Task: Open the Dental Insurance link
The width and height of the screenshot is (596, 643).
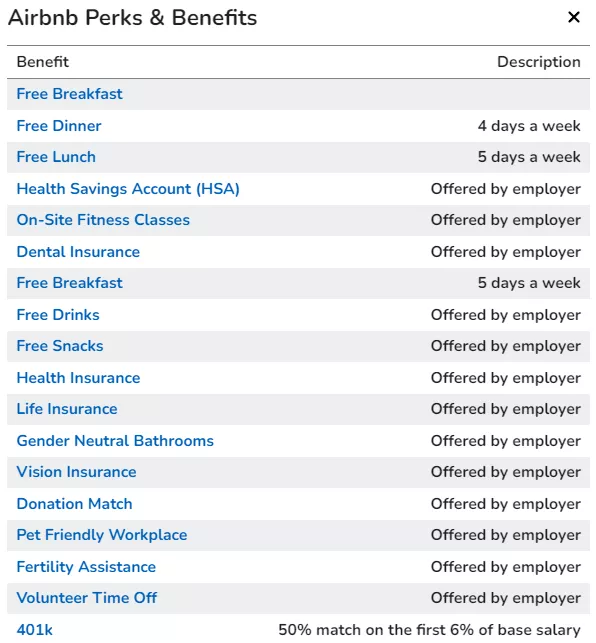Action: [78, 252]
